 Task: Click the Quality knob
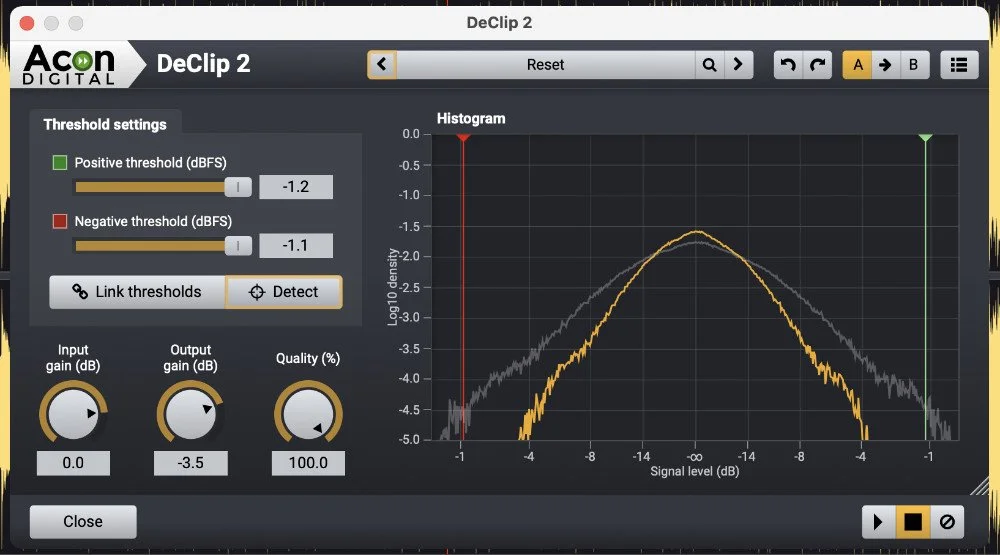(308, 413)
